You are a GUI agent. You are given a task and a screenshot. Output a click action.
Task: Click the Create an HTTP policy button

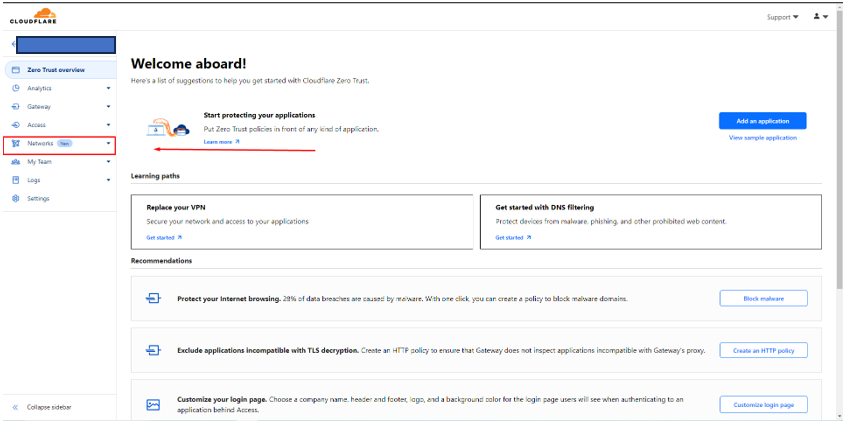[x=763, y=351]
